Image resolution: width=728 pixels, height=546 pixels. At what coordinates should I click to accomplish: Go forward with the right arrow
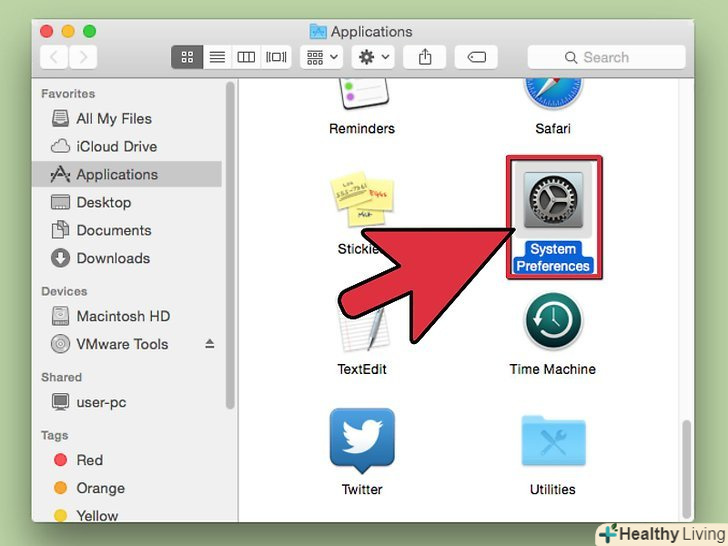(x=83, y=57)
